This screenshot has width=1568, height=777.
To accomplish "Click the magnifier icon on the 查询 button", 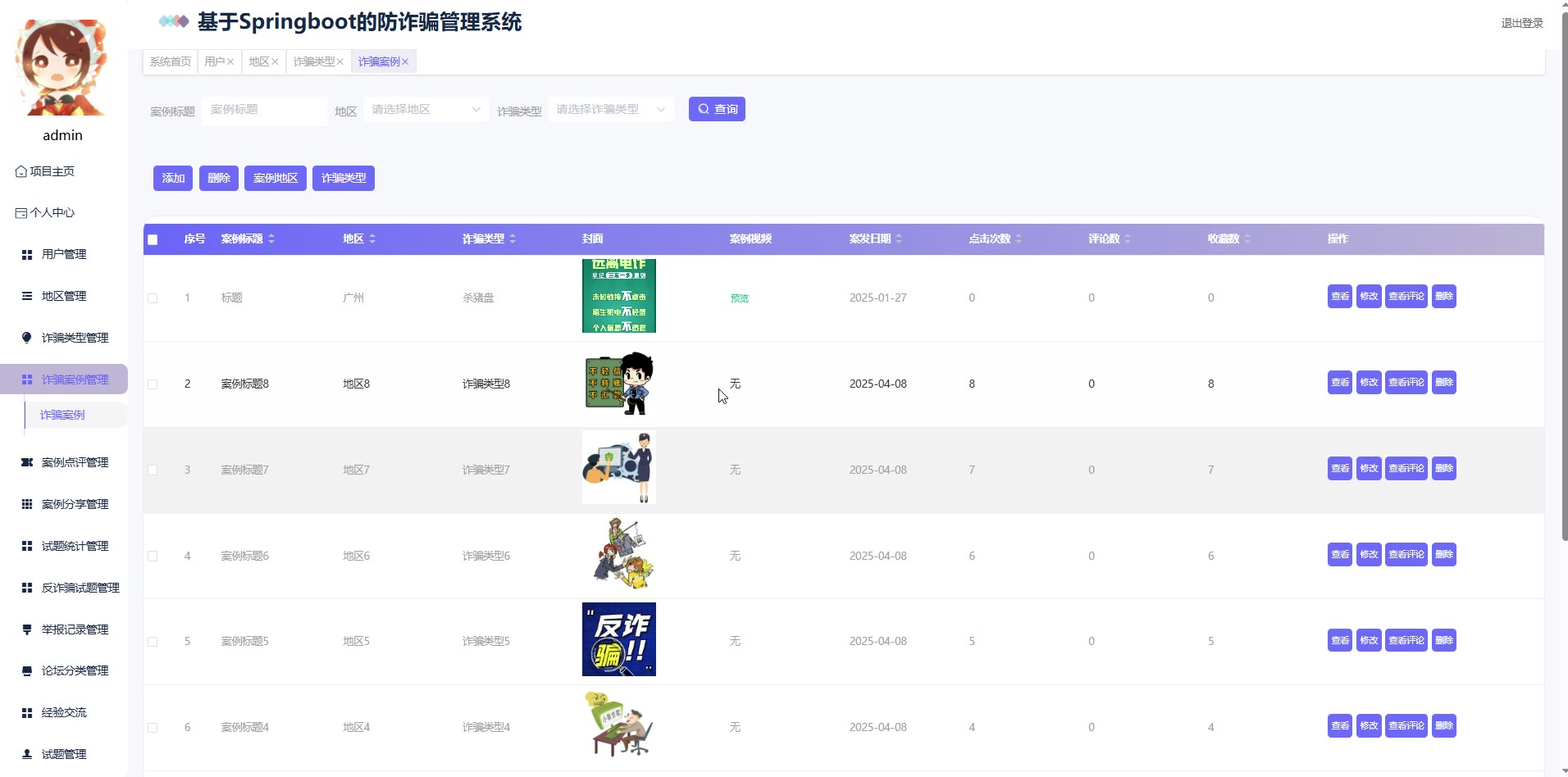I will [x=704, y=108].
